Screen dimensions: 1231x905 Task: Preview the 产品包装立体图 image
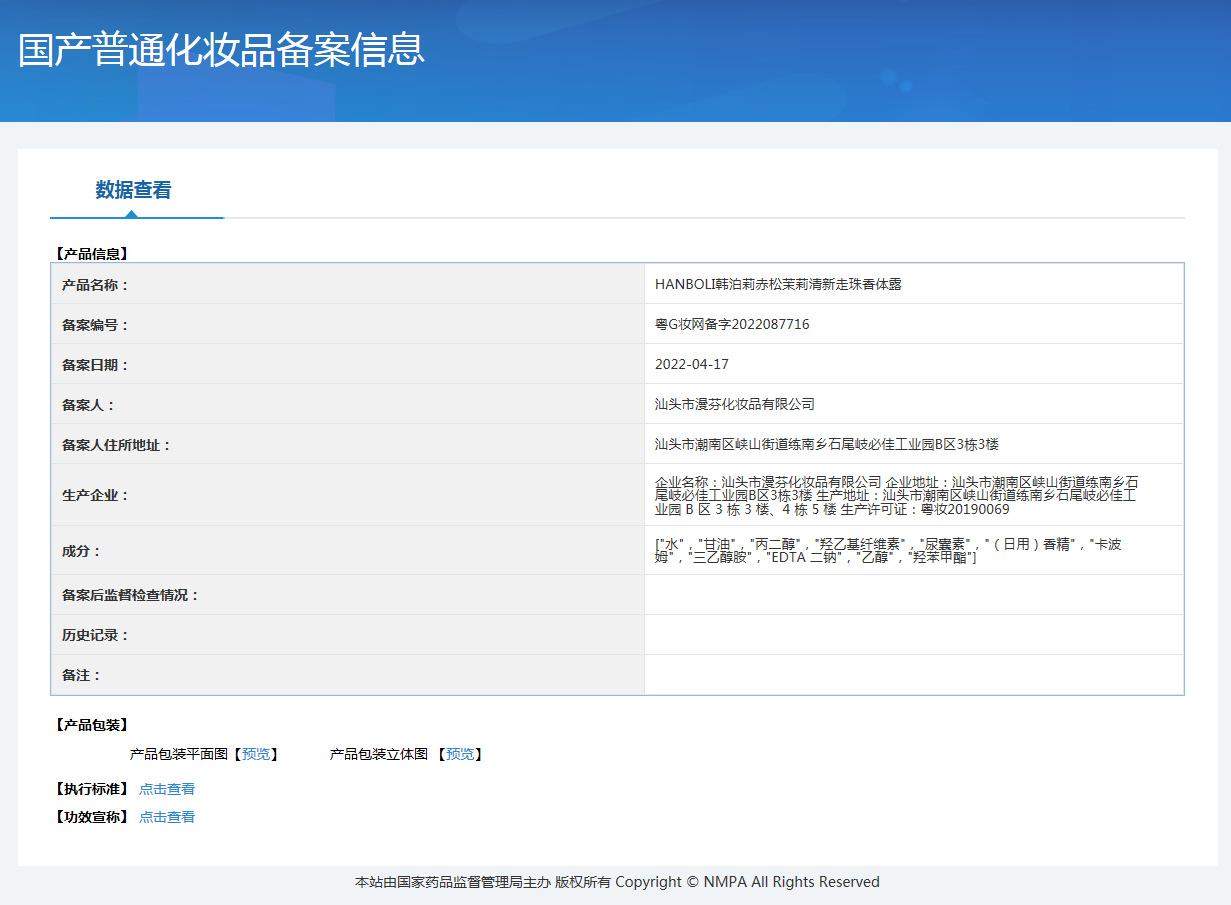[460, 754]
